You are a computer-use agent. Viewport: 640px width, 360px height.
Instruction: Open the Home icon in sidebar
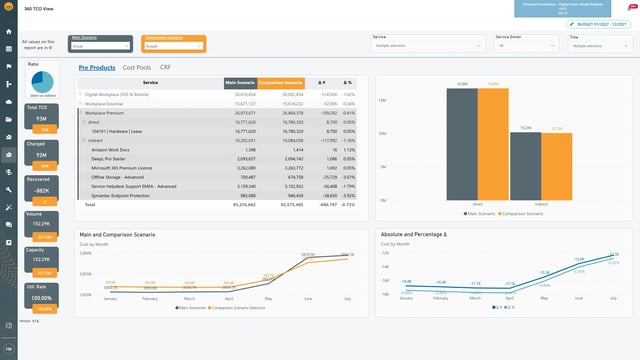pos(9,31)
